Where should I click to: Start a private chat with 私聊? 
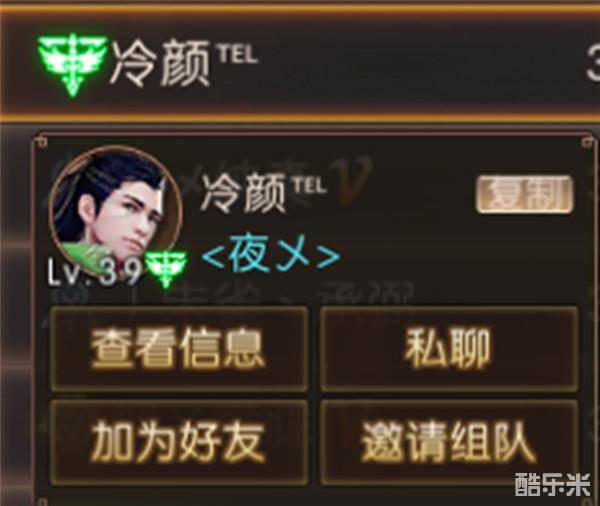(449, 349)
